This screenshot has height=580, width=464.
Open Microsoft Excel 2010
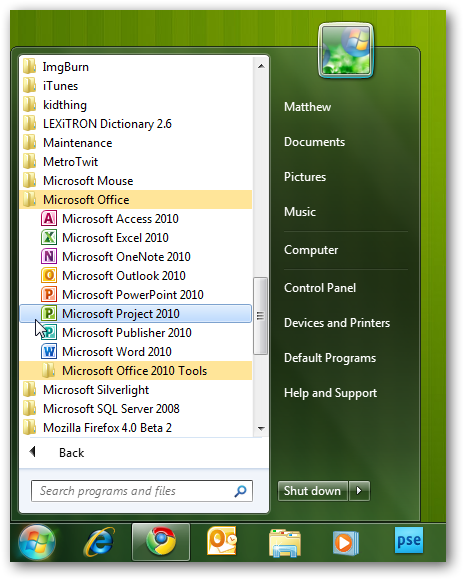[135, 237]
